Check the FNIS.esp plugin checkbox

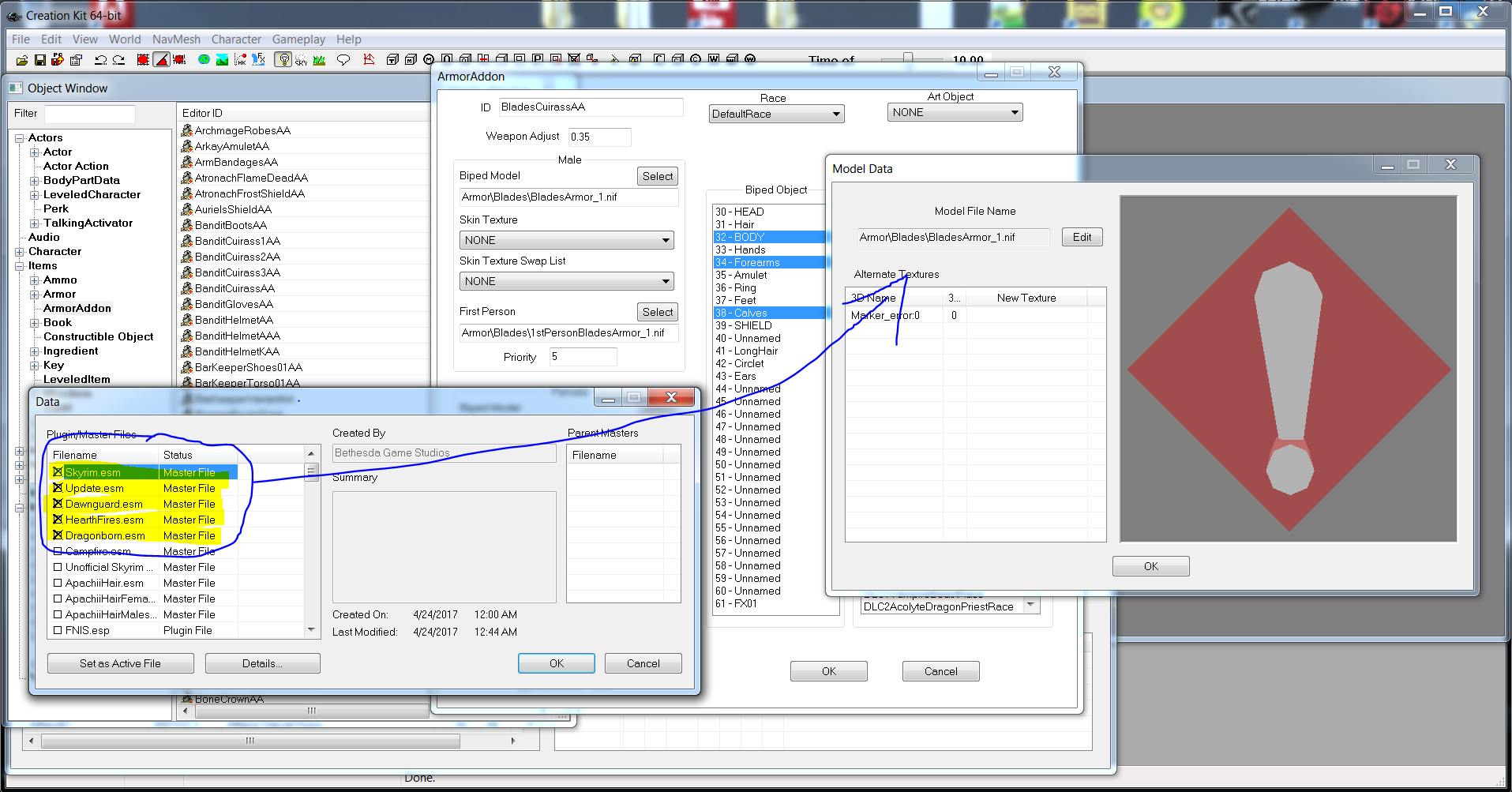click(58, 630)
